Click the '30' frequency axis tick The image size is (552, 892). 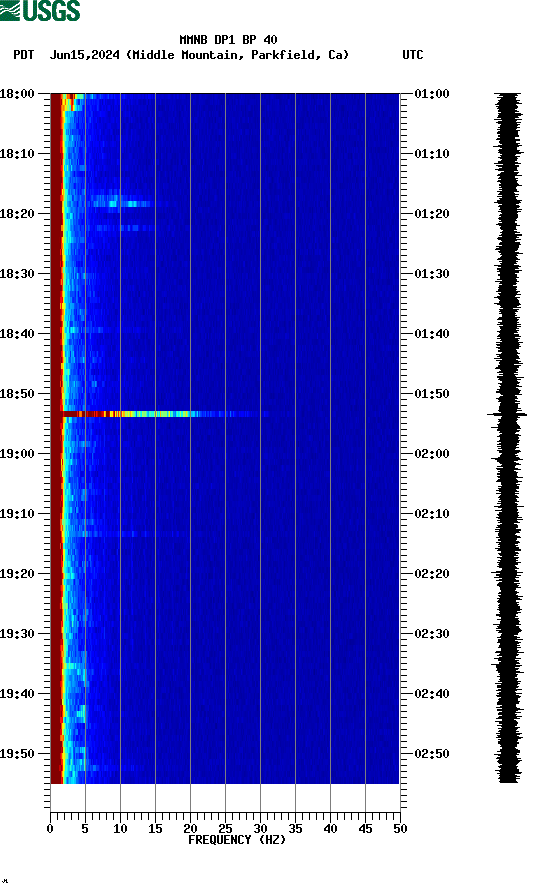260,828
